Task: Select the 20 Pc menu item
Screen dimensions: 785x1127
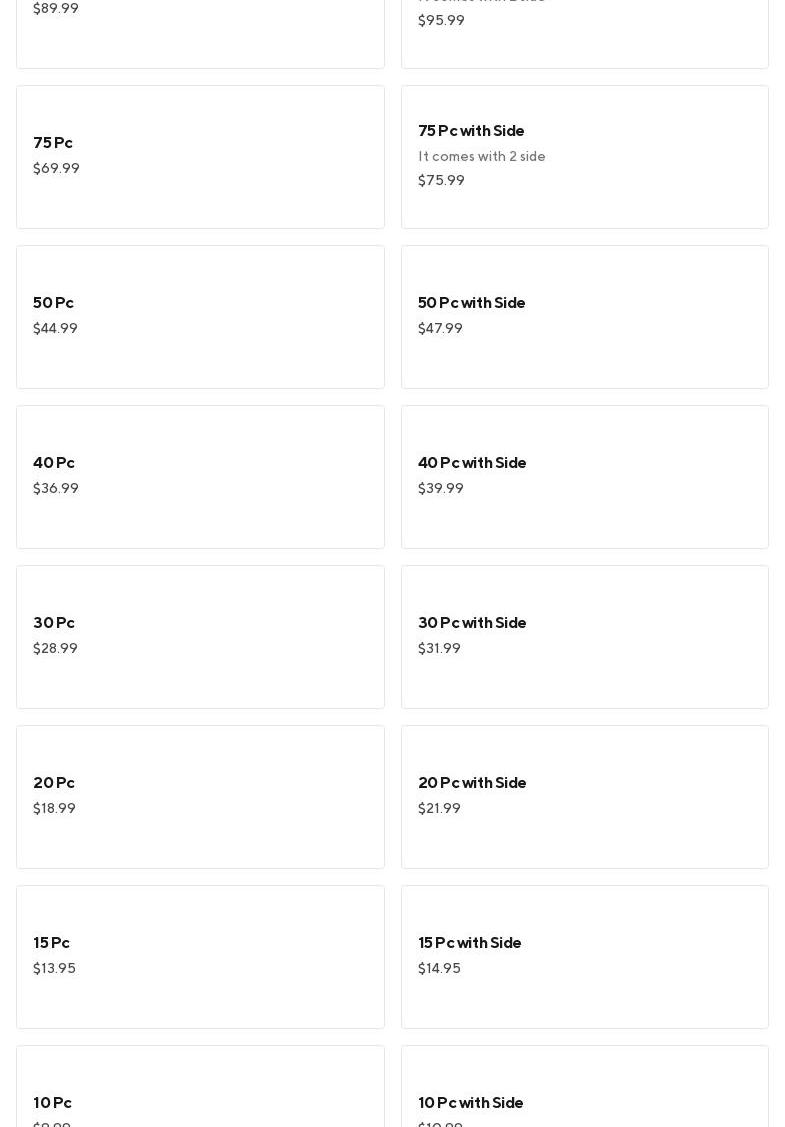Action: [200, 796]
